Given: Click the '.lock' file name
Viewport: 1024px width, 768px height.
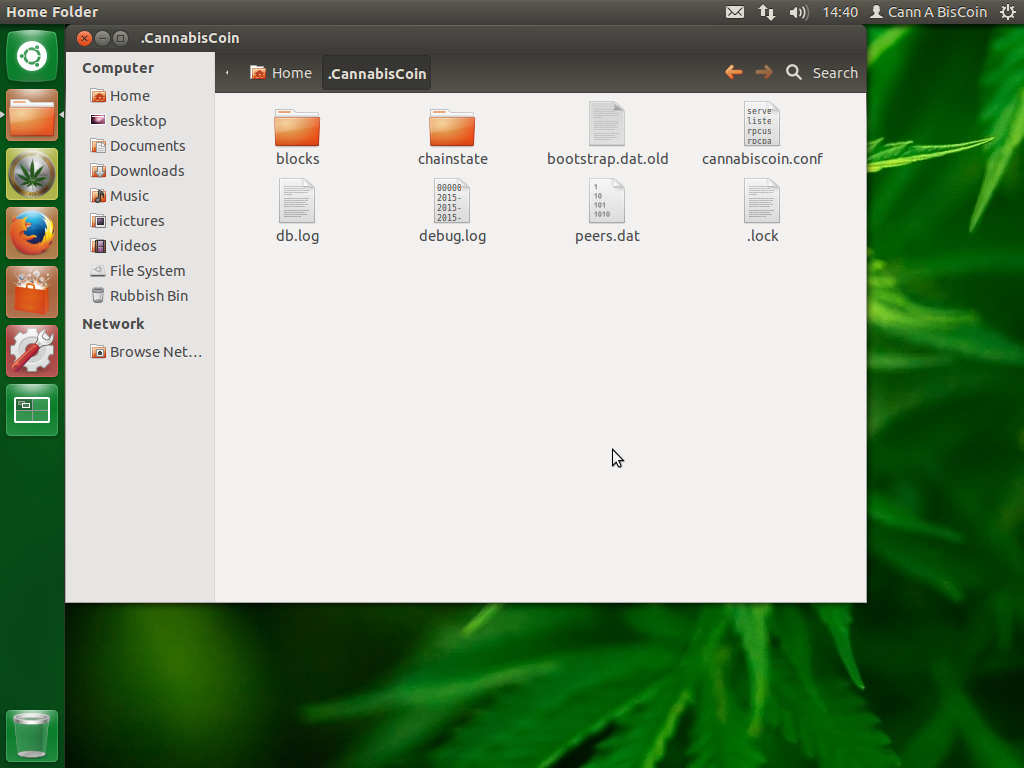Looking at the screenshot, I should pos(762,236).
